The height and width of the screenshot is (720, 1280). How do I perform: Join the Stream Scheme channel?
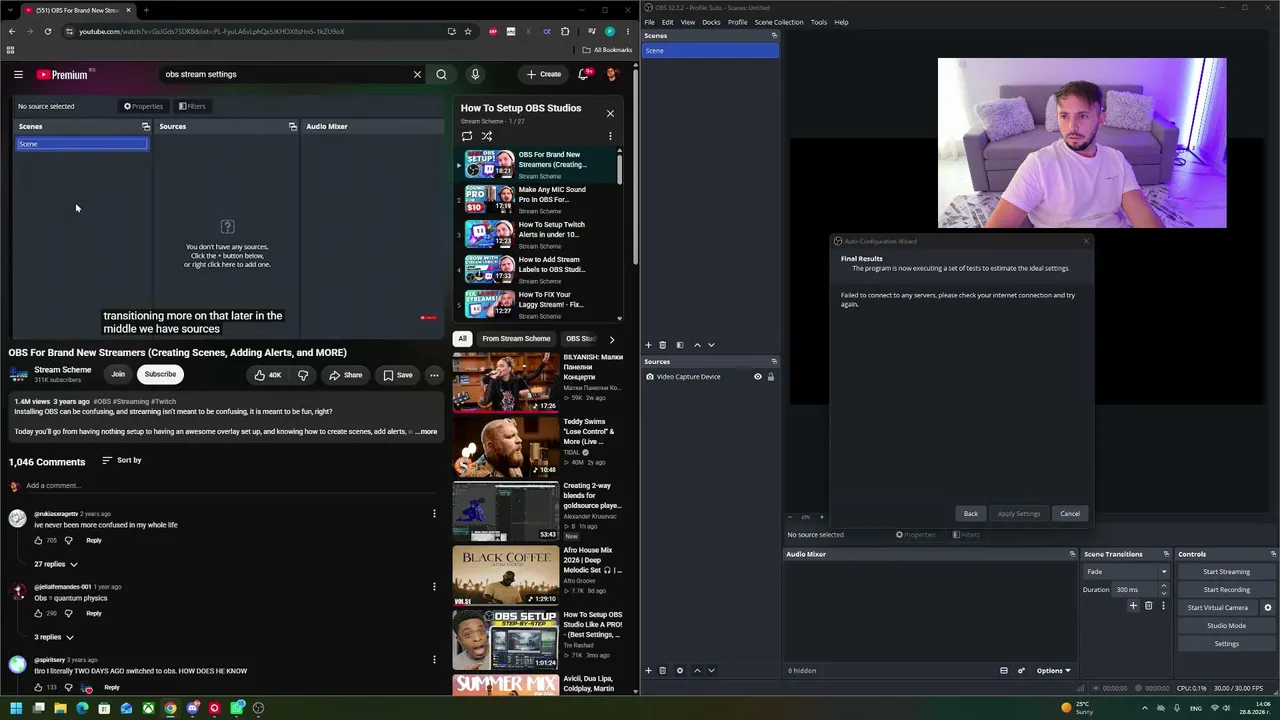[x=118, y=374]
